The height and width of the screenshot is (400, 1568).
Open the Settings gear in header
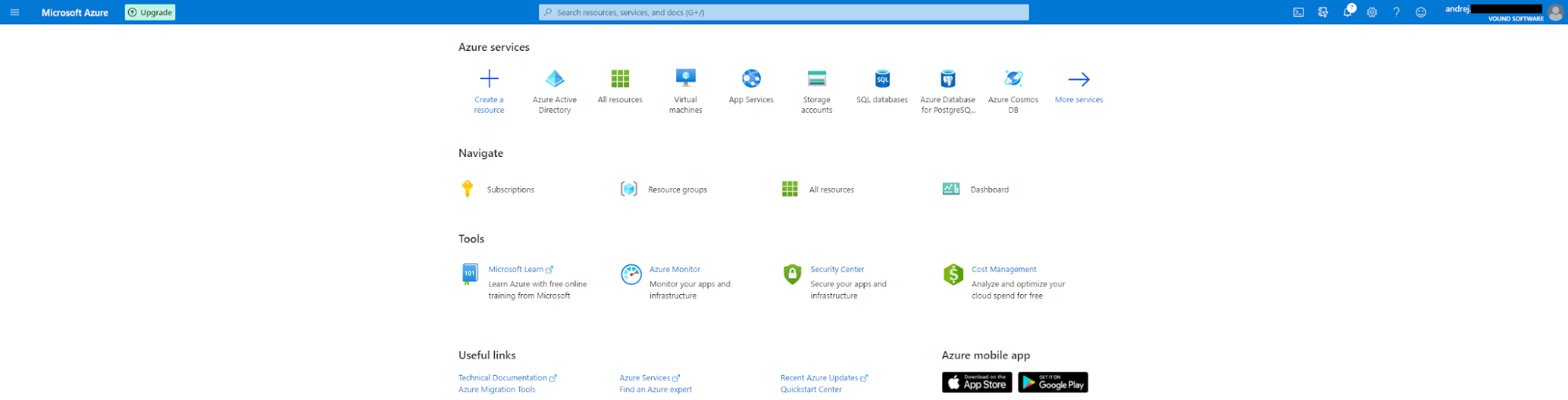tap(1372, 13)
